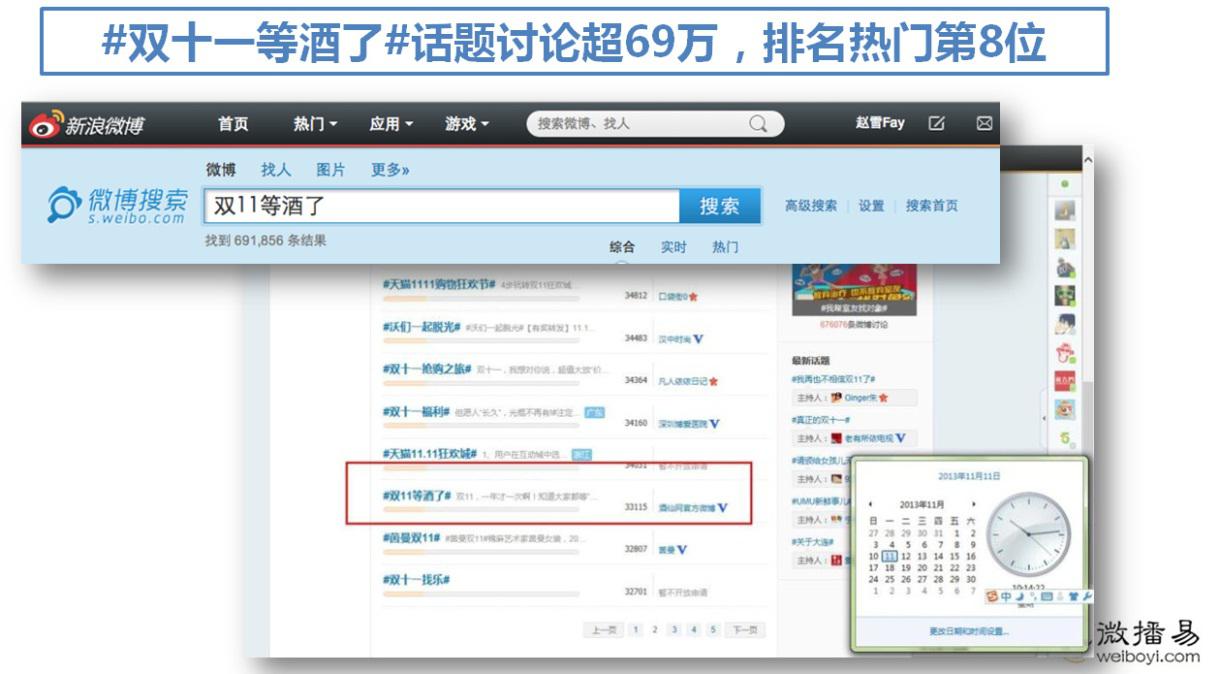Open 更改日期和时间设置... link
This screenshot has width=1219, height=674.
(968, 631)
